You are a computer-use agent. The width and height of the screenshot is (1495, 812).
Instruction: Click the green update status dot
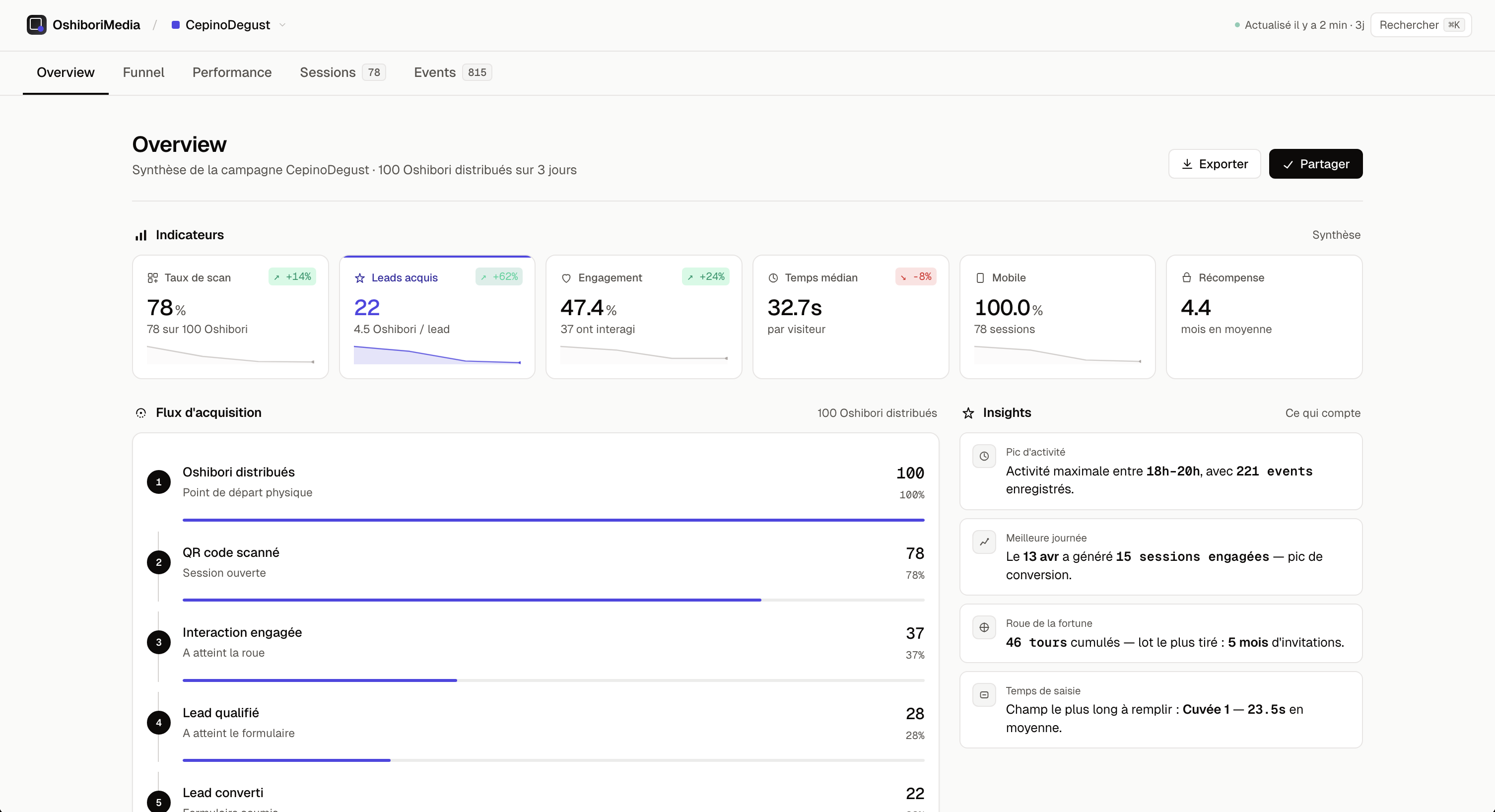click(1237, 25)
